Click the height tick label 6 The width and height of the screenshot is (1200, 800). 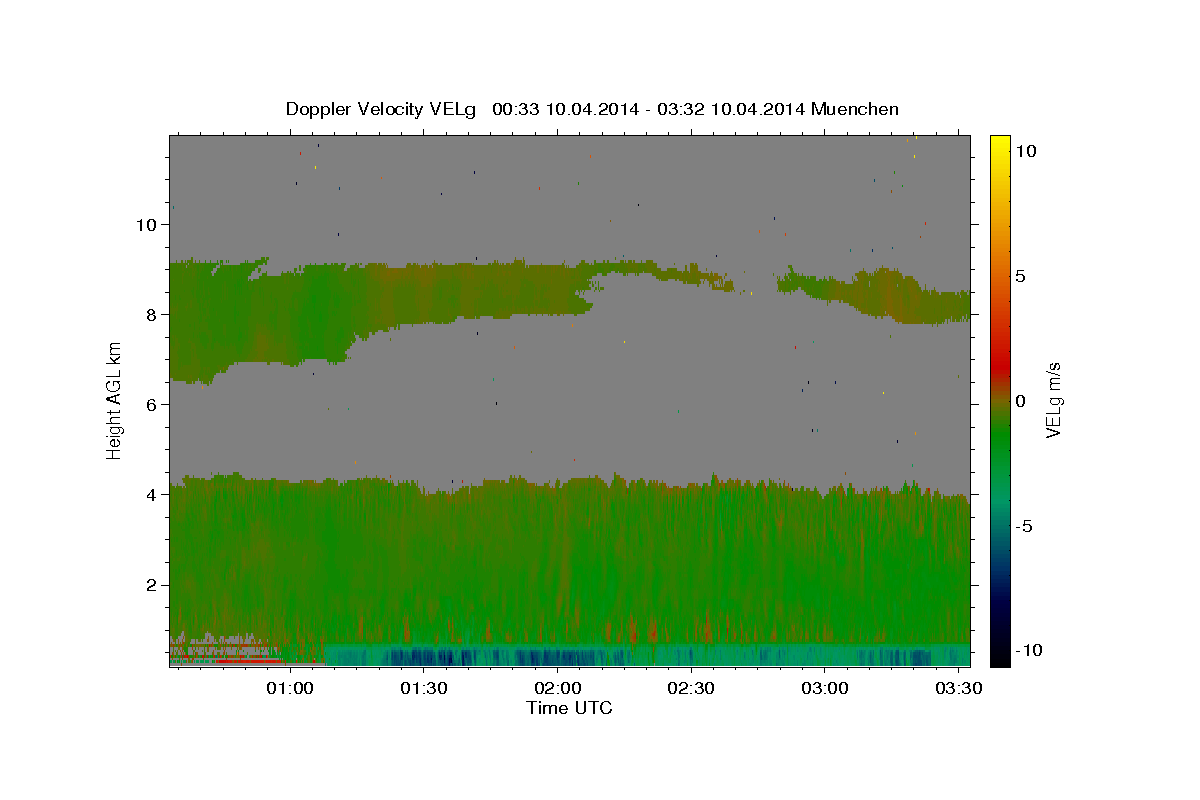(x=151, y=405)
